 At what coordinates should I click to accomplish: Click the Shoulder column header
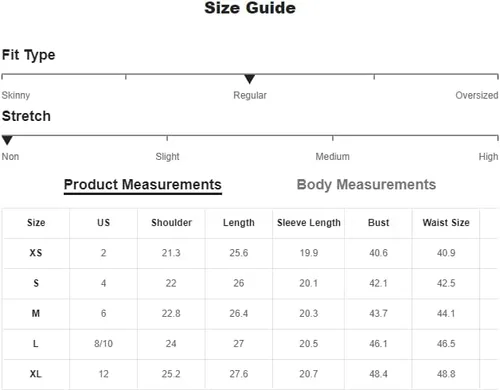pyautogui.click(x=171, y=223)
